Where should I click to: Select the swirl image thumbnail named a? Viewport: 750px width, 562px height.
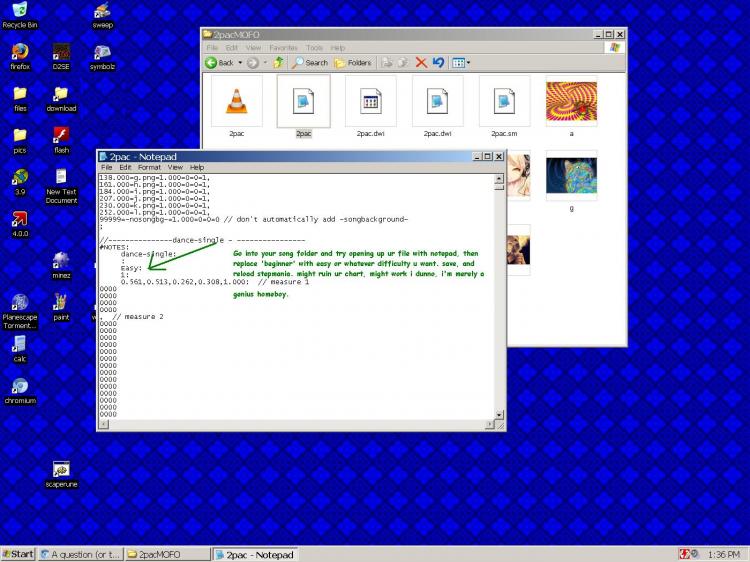tap(571, 101)
